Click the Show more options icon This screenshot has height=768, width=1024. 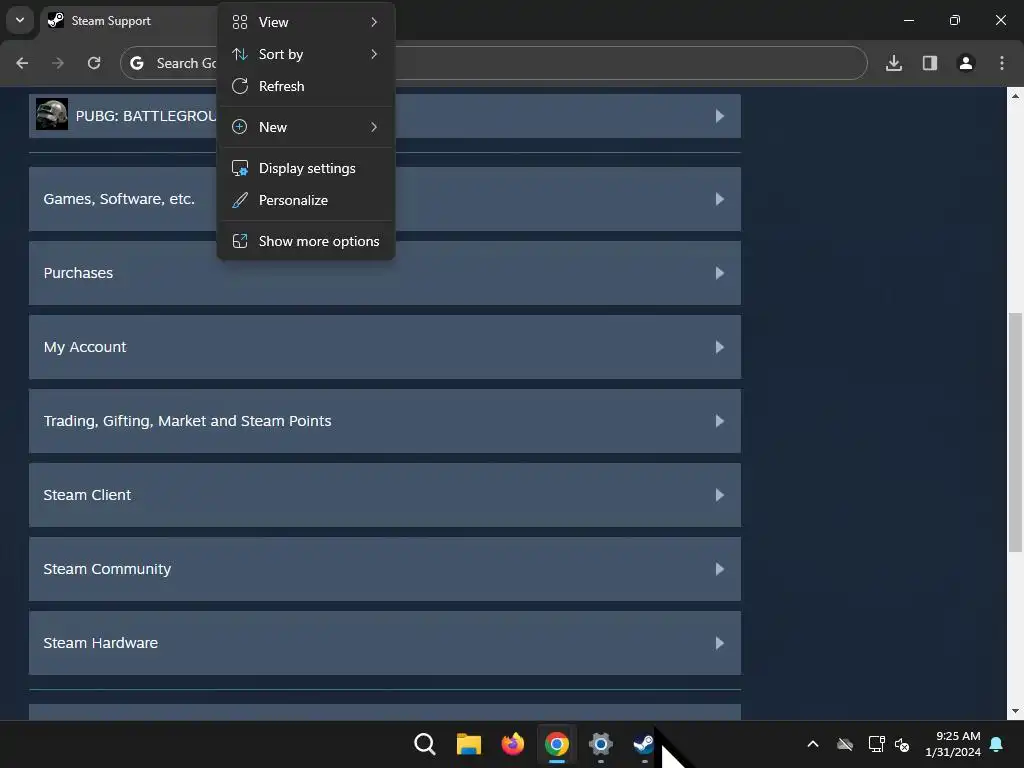[x=240, y=241]
